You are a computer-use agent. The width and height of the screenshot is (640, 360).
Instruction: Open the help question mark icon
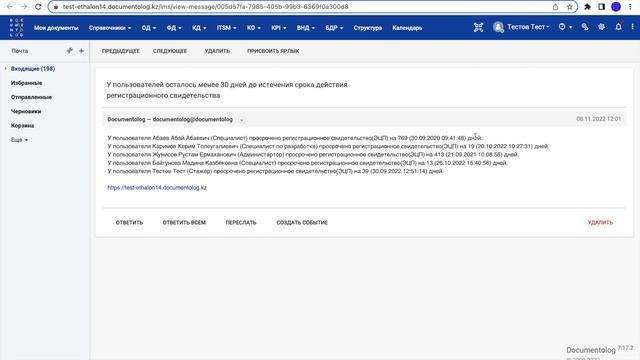pyautogui.click(x=562, y=27)
